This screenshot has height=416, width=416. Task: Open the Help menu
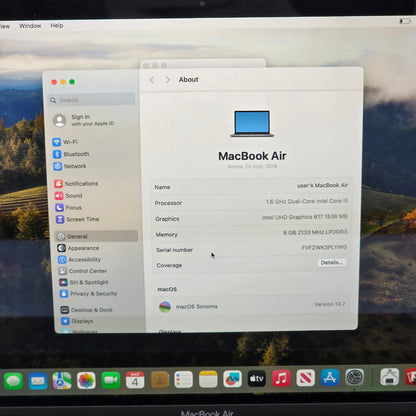pyautogui.click(x=57, y=25)
